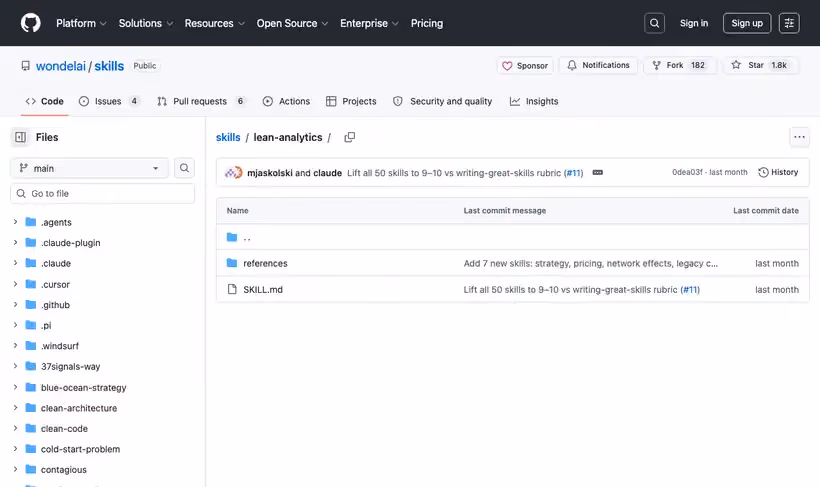
Task: Click the Sign up button
Action: (747, 23)
